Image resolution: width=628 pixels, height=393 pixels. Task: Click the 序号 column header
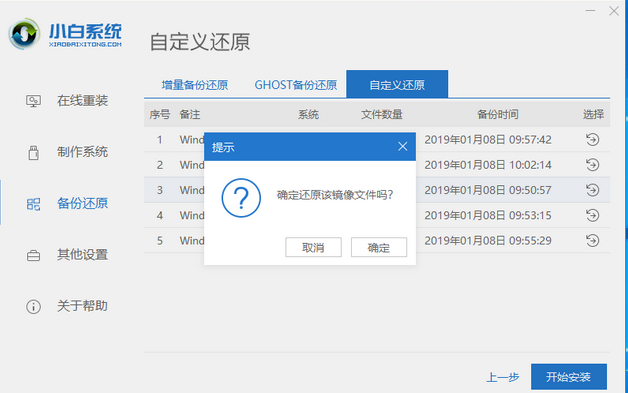click(159, 115)
